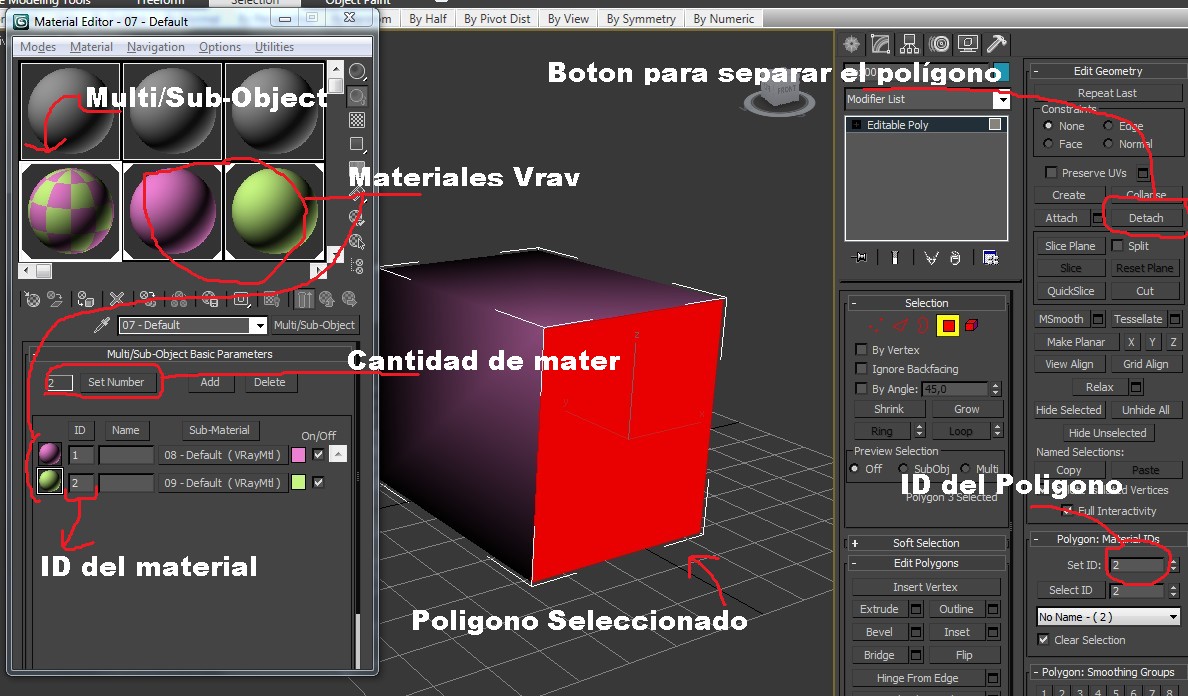Click Make Unique icon under modifier stack
The height and width of the screenshot is (696, 1188).
pos(931,258)
